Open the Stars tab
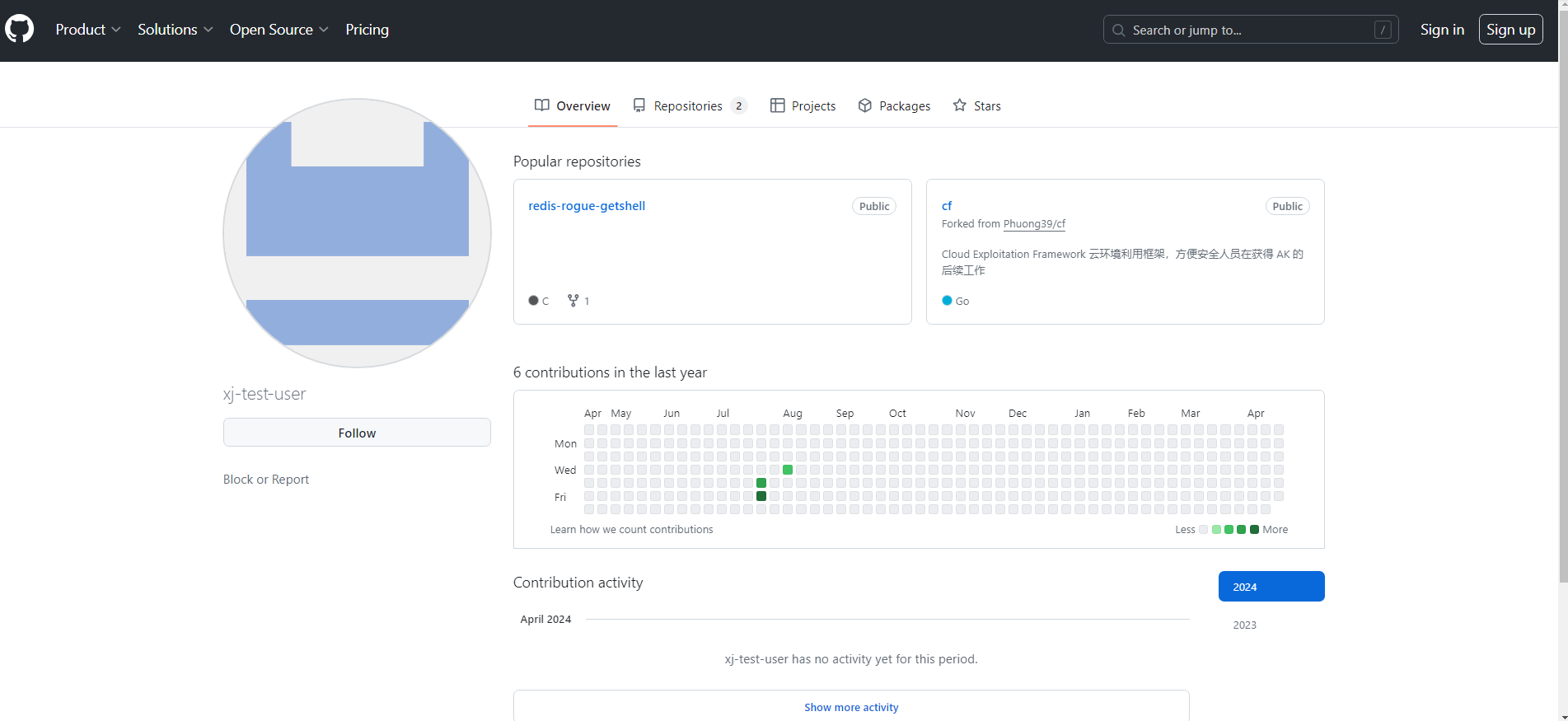 pyautogui.click(x=976, y=105)
